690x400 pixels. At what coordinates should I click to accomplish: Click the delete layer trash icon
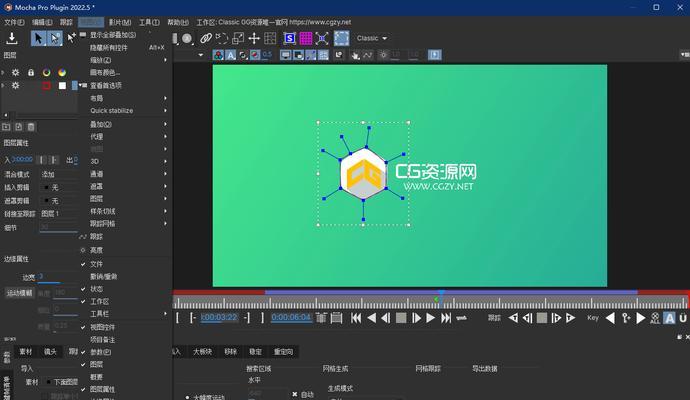[x=31, y=127]
